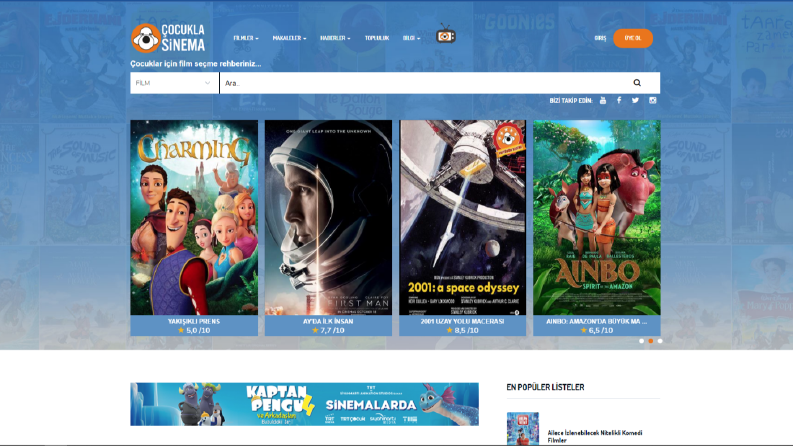The height and width of the screenshot is (446, 793).
Task: Open the First Man movie poster
Action: 328,217
